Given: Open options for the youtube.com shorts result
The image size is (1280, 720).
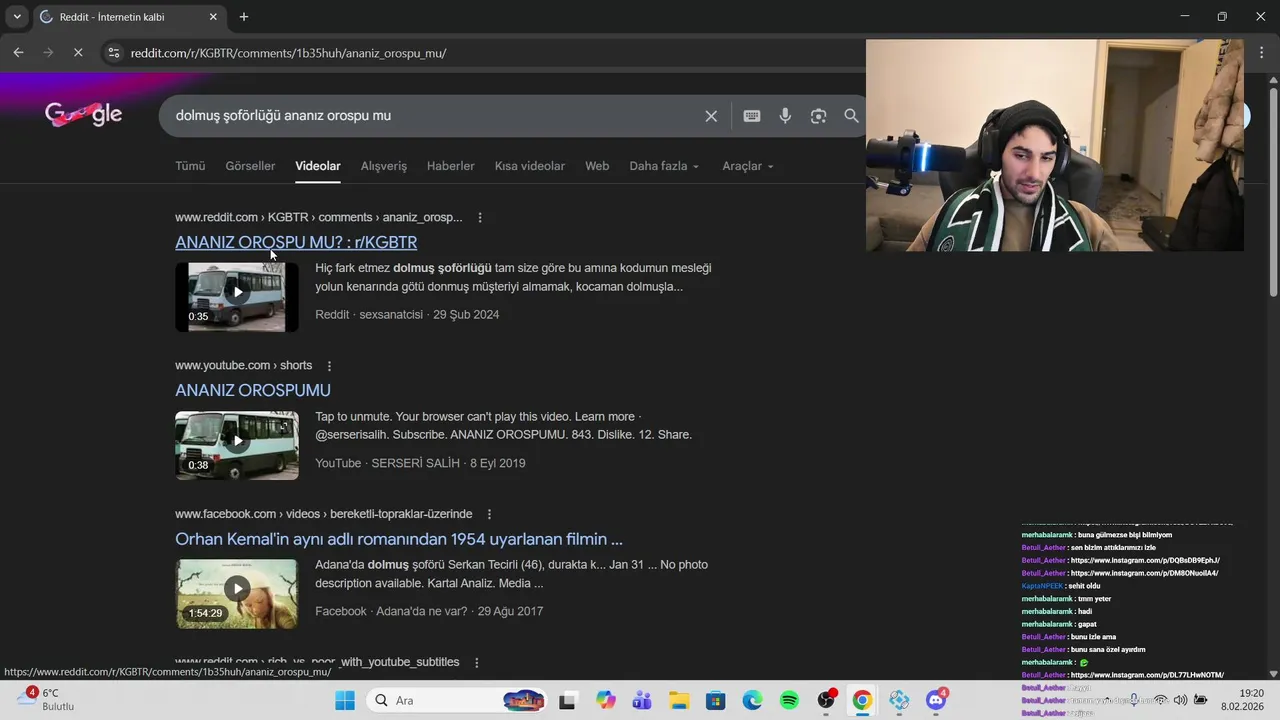Looking at the screenshot, I should coord(329,366).
